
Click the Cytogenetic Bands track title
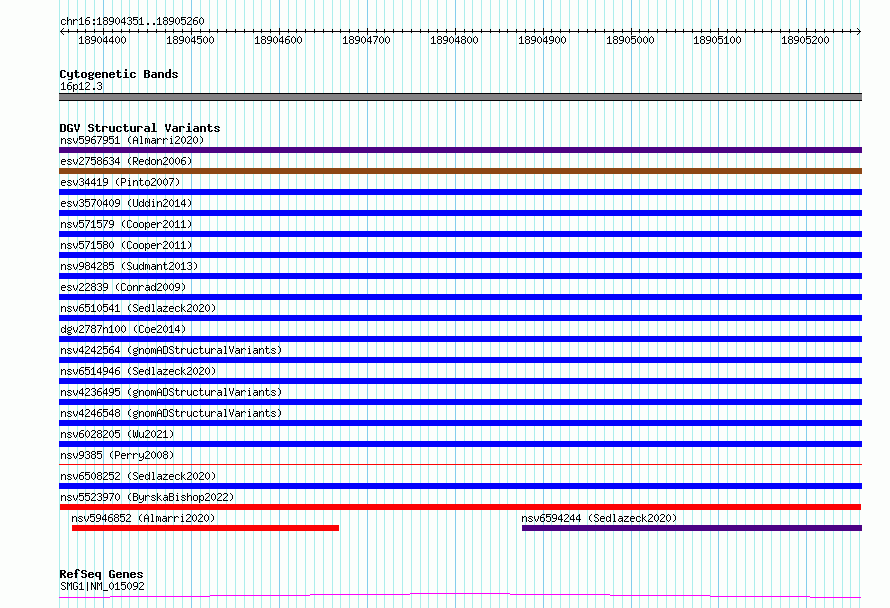coord(119,74)
